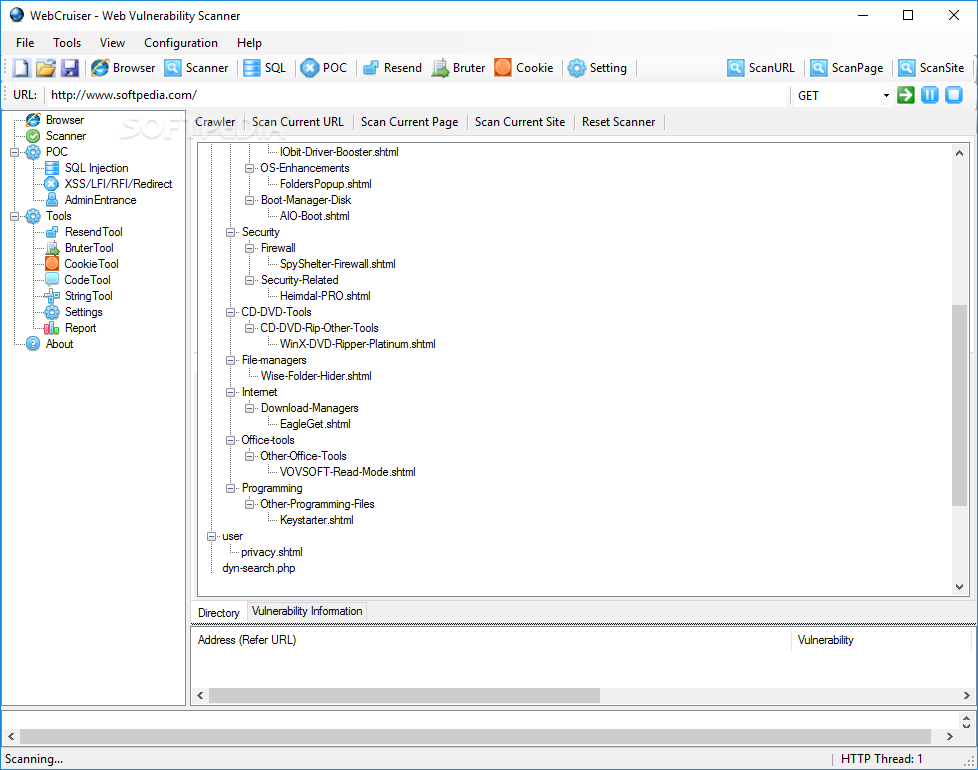The image size is (978, 770).
Task: Open the Help menu
Action: point(249,43)
